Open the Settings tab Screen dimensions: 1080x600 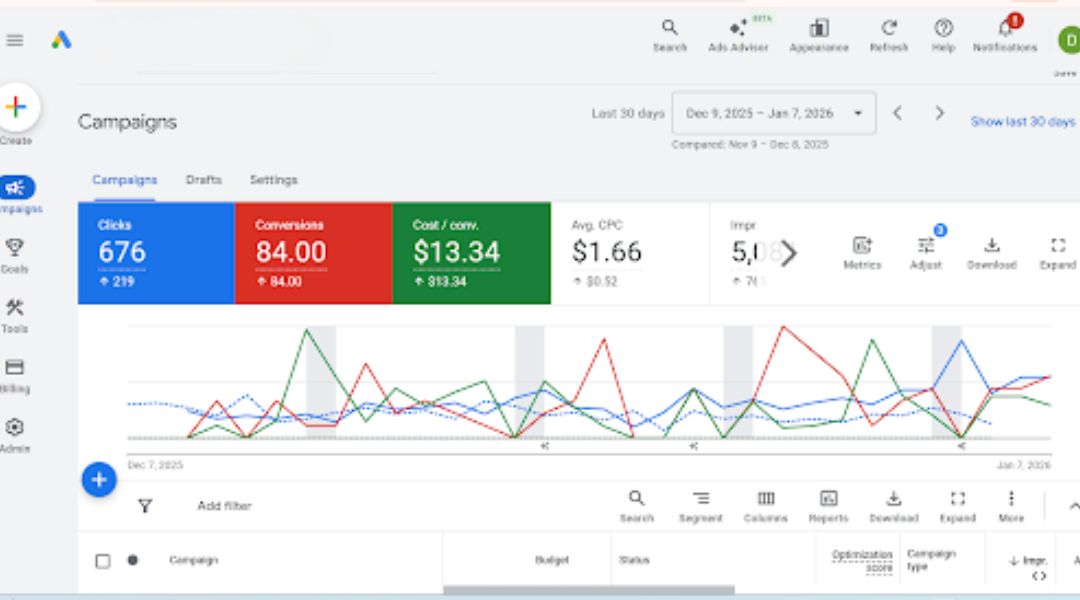pyautogui.click(x=274, y=179)
